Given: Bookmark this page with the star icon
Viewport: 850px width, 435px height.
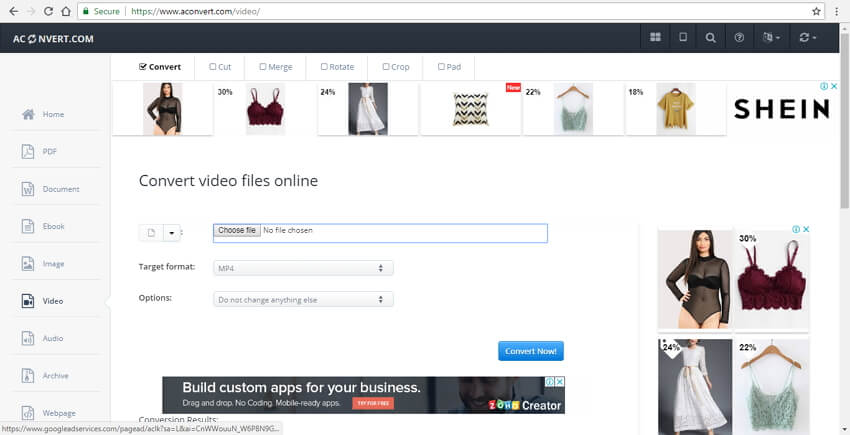Looking at the screenshot, I should (816, 11).
